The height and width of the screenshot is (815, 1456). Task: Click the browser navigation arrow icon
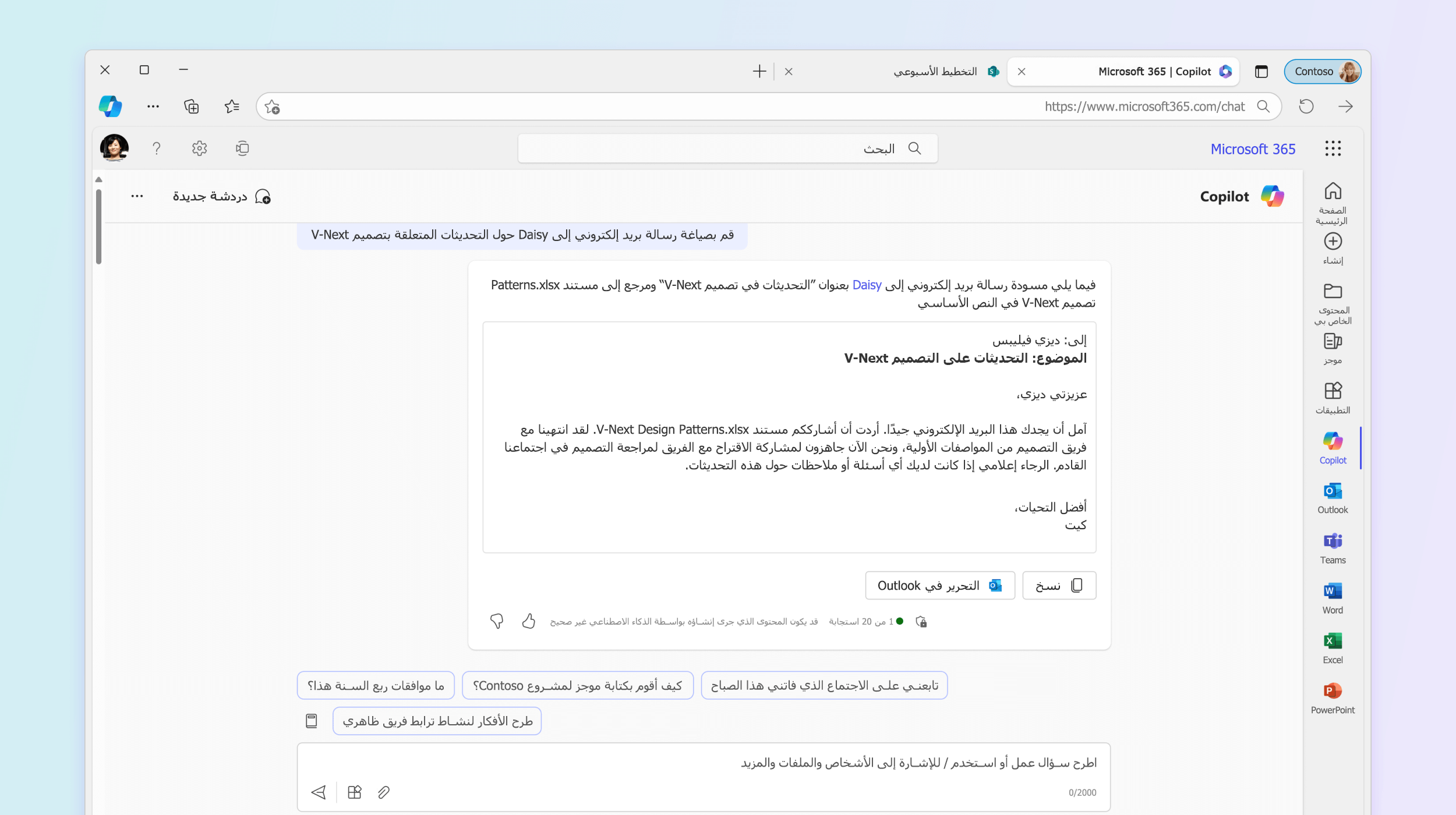(1345, 106)
